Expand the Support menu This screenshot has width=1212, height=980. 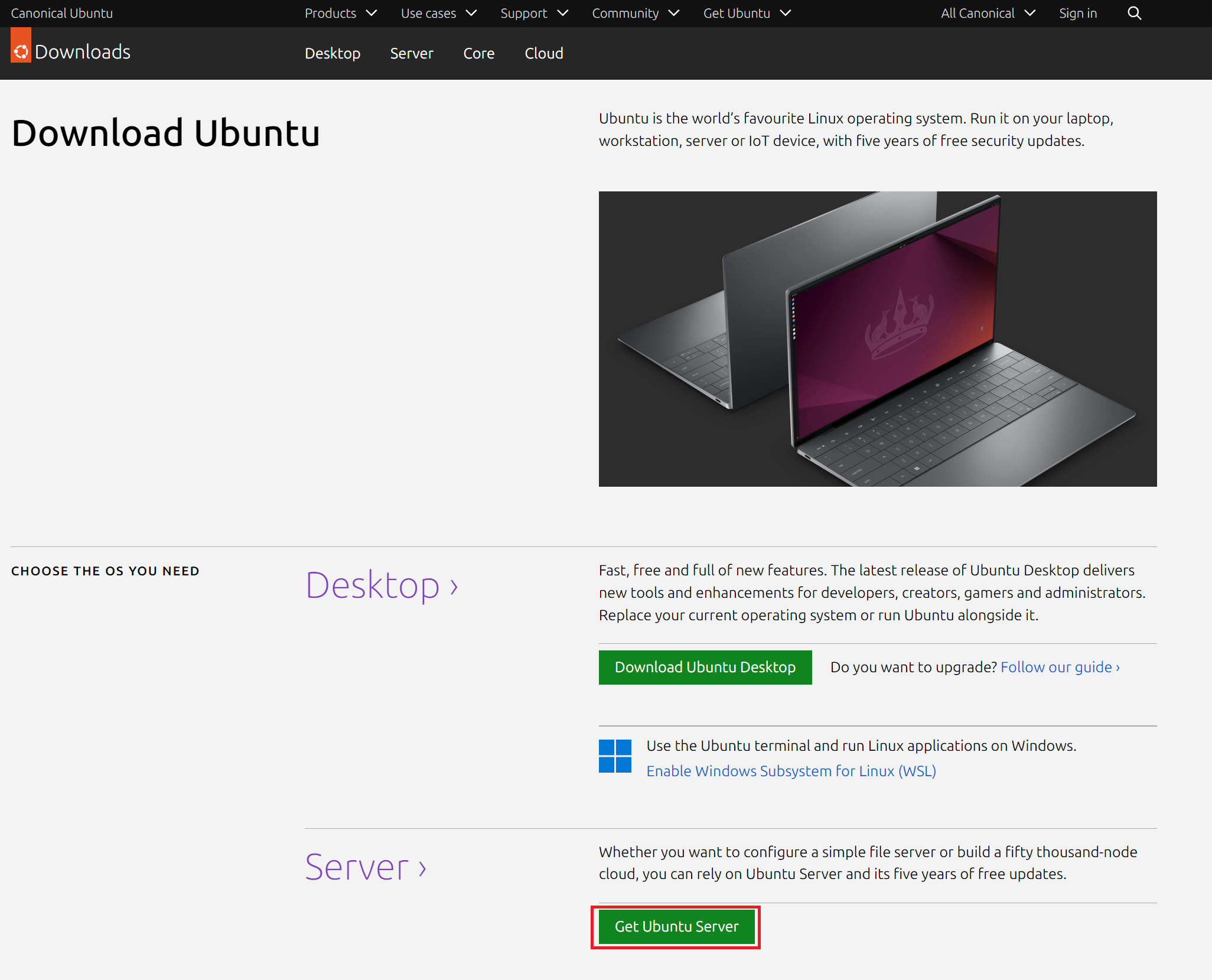click(x=533, y=13)
